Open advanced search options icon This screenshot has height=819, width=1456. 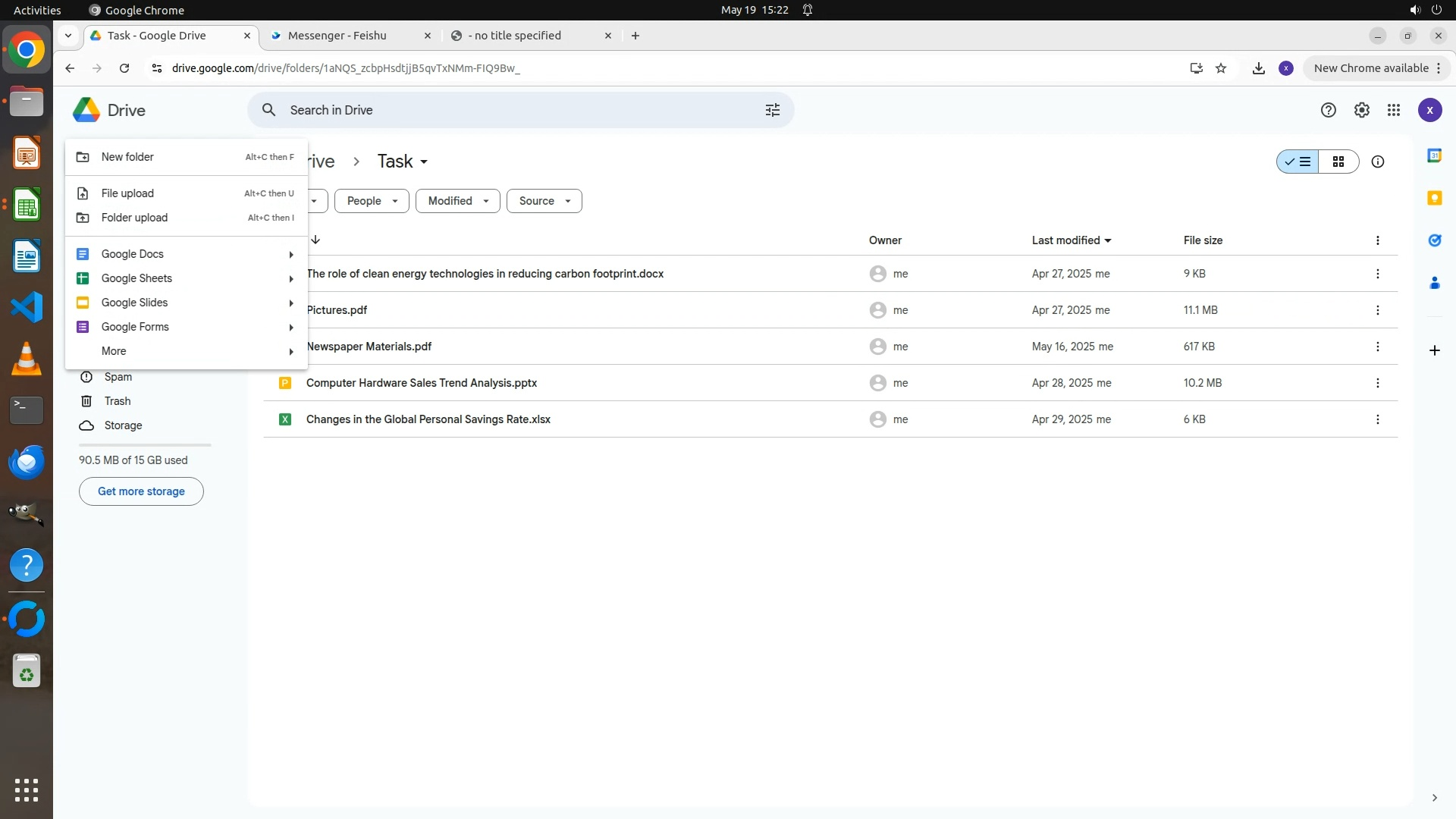[x=772, y=110]
